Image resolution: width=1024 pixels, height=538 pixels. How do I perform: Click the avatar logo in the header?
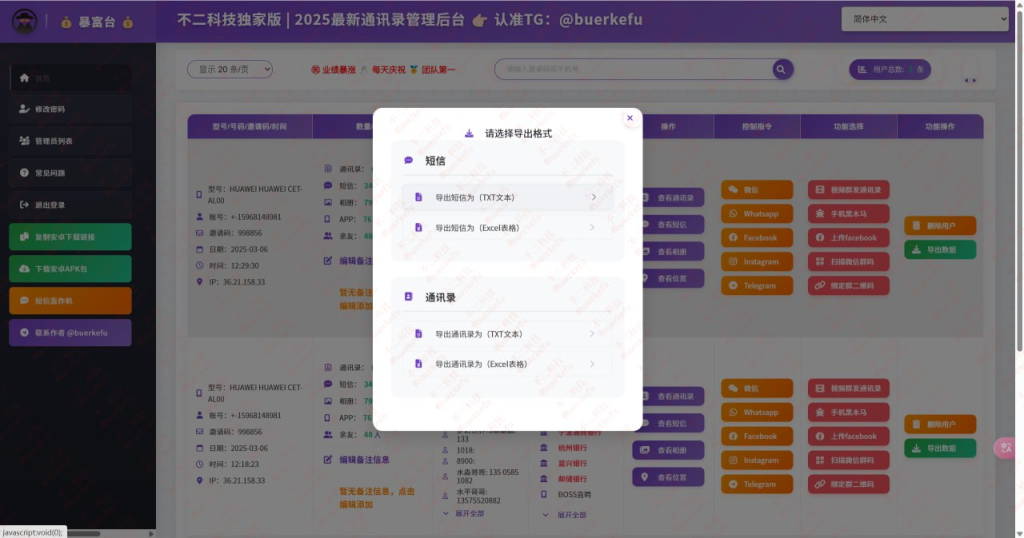pyautogui.click(x=25, y=22)
